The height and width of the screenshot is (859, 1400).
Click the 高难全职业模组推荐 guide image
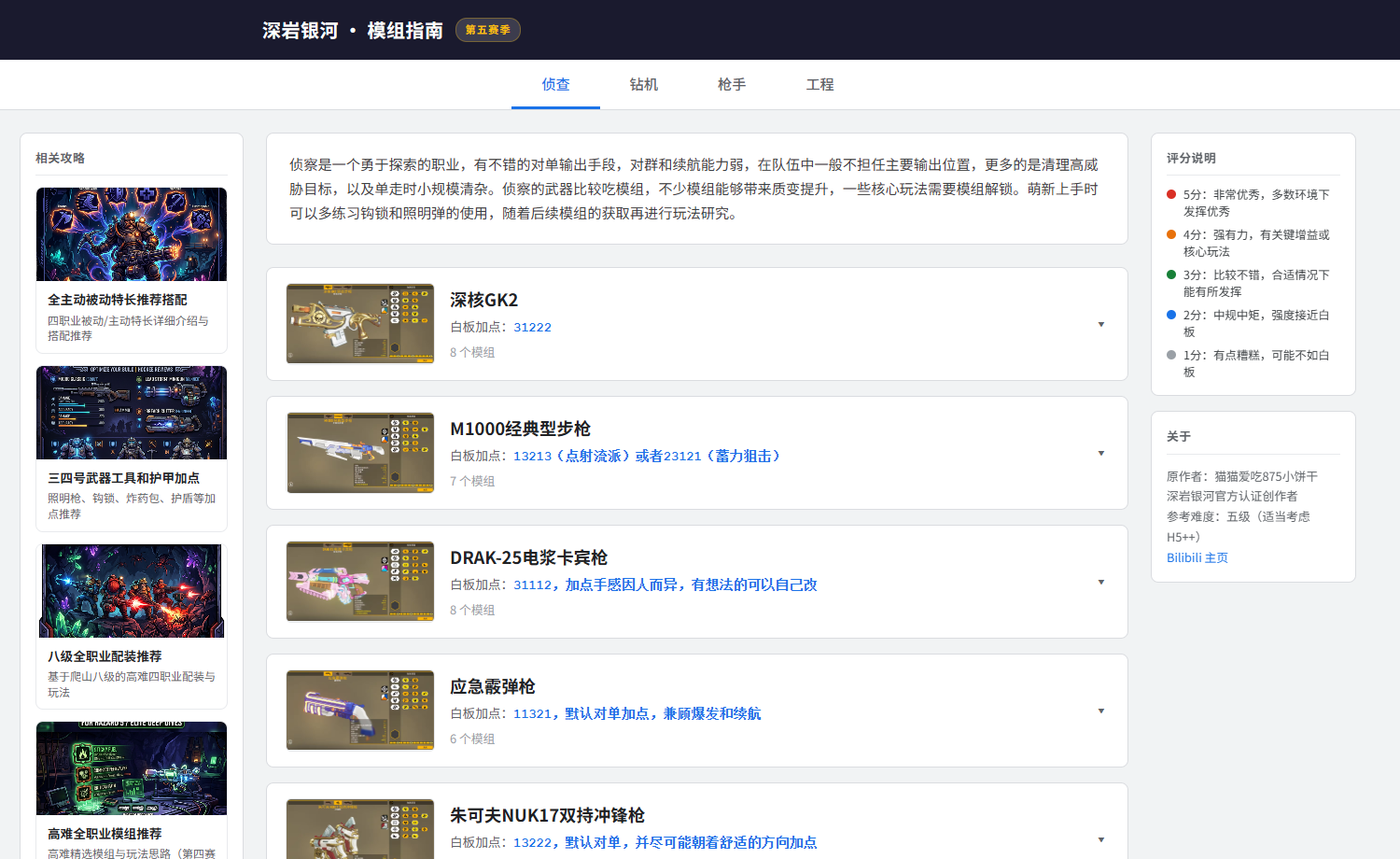tap(132, 768)
